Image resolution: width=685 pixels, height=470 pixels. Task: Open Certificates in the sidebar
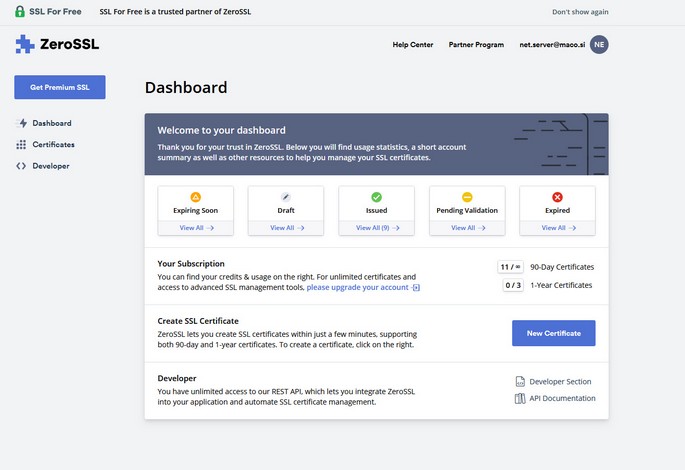53,144
